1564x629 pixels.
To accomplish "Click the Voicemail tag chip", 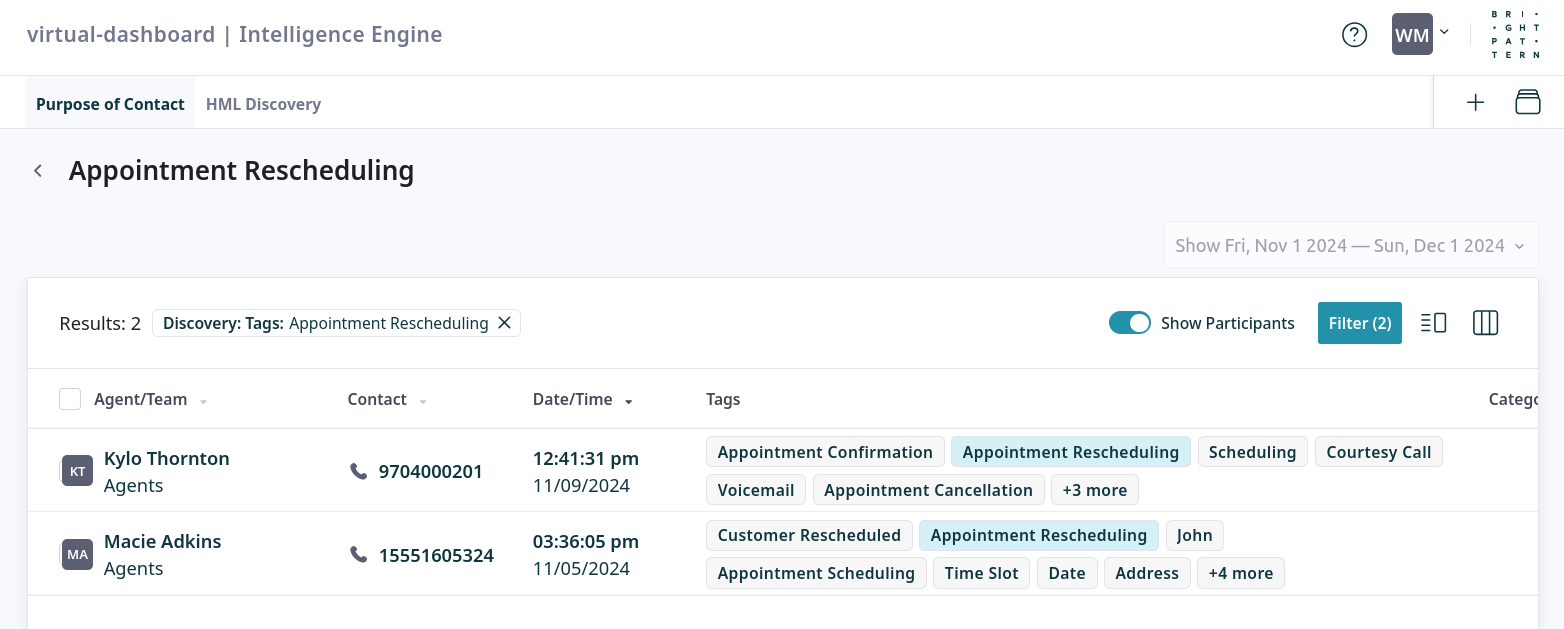I will click(755, 490).
